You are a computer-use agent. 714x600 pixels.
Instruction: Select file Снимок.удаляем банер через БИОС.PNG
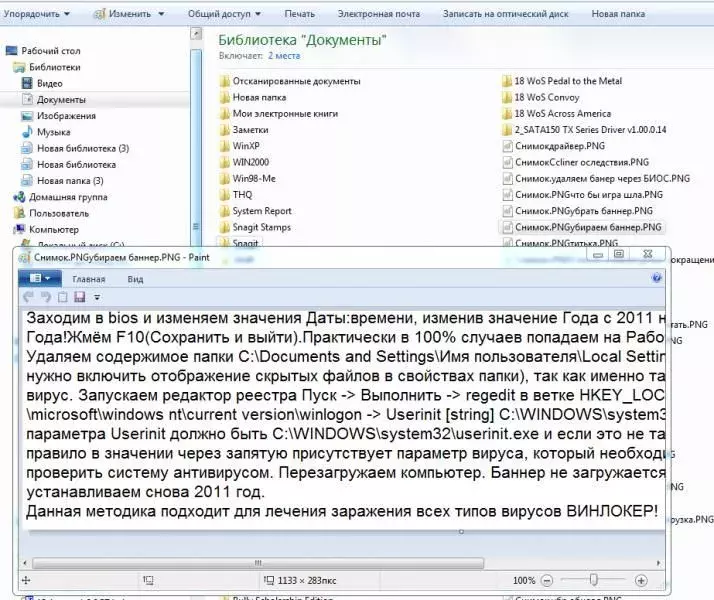(x=596, y=178)
